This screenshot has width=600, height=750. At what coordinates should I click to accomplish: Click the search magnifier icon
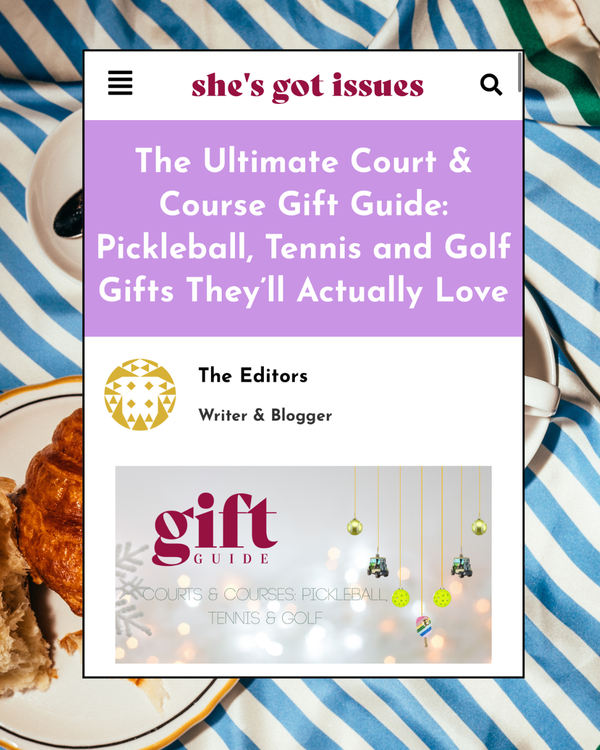click(x=491, y=85)
